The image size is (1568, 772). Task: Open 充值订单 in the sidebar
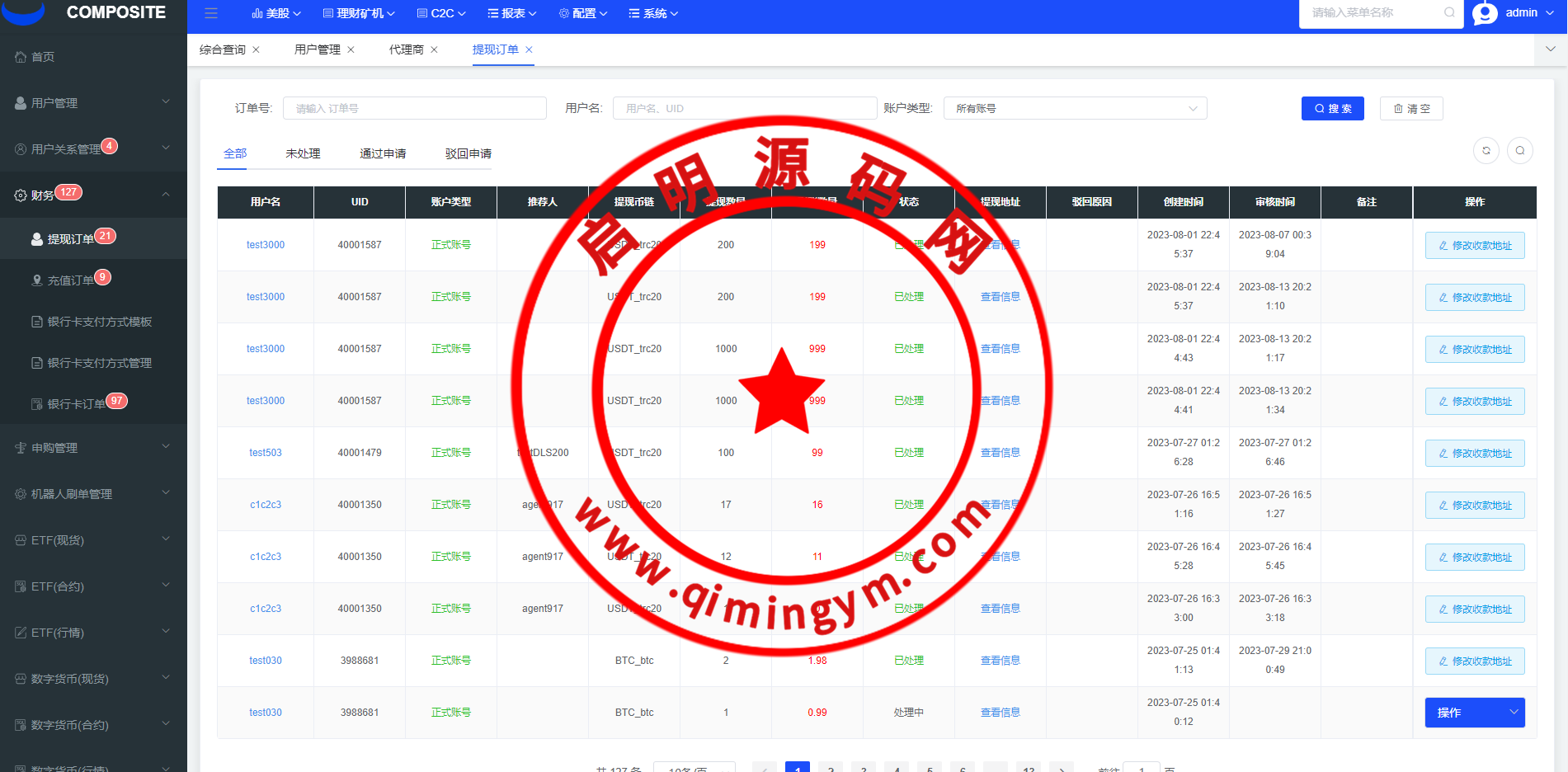pyautogui.click(x=71, y=280)
